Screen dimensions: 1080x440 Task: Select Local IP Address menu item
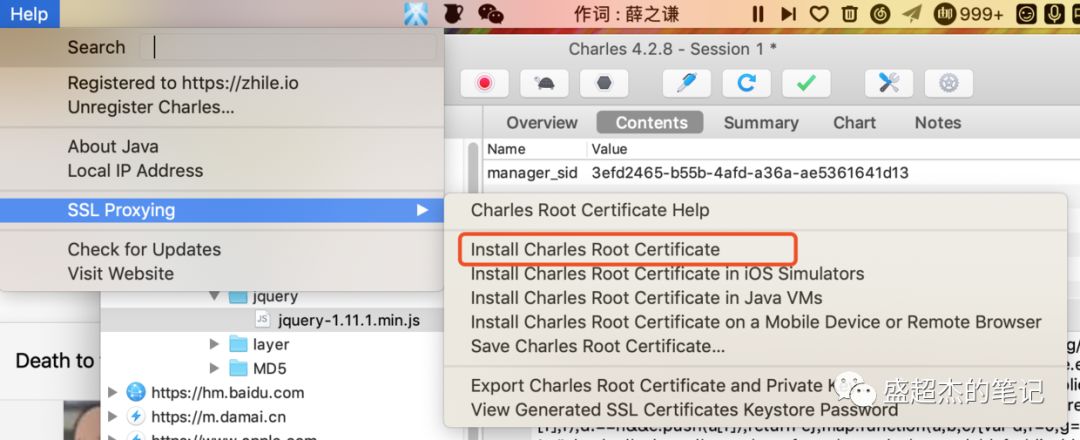click(x=135, y=171)
